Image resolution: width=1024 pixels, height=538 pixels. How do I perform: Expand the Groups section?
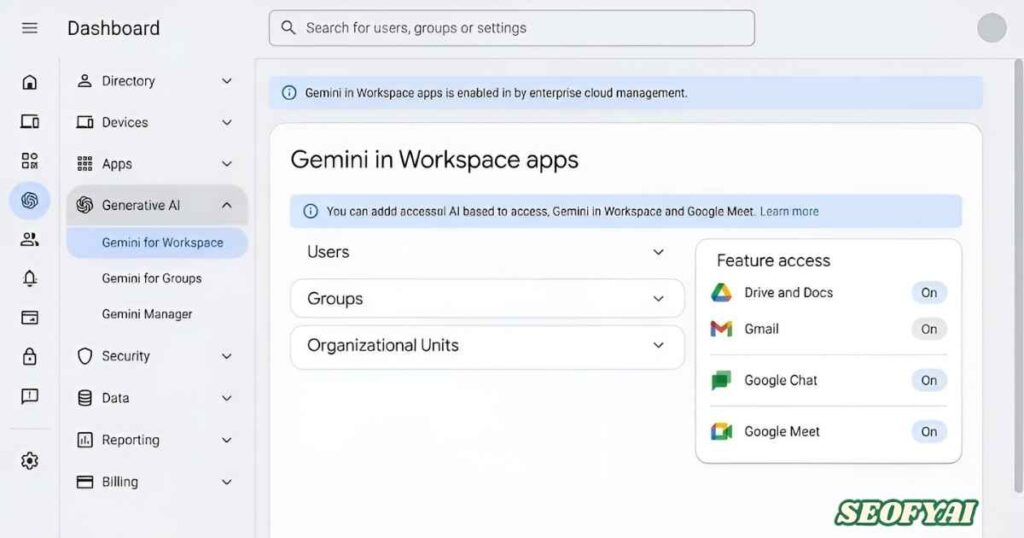pos(487,298)
